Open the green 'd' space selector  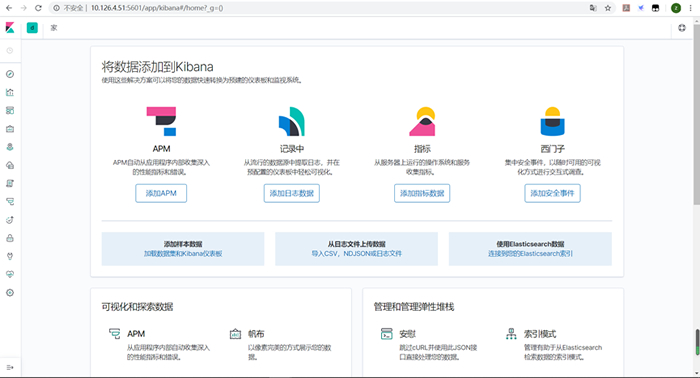pos(32,28)
